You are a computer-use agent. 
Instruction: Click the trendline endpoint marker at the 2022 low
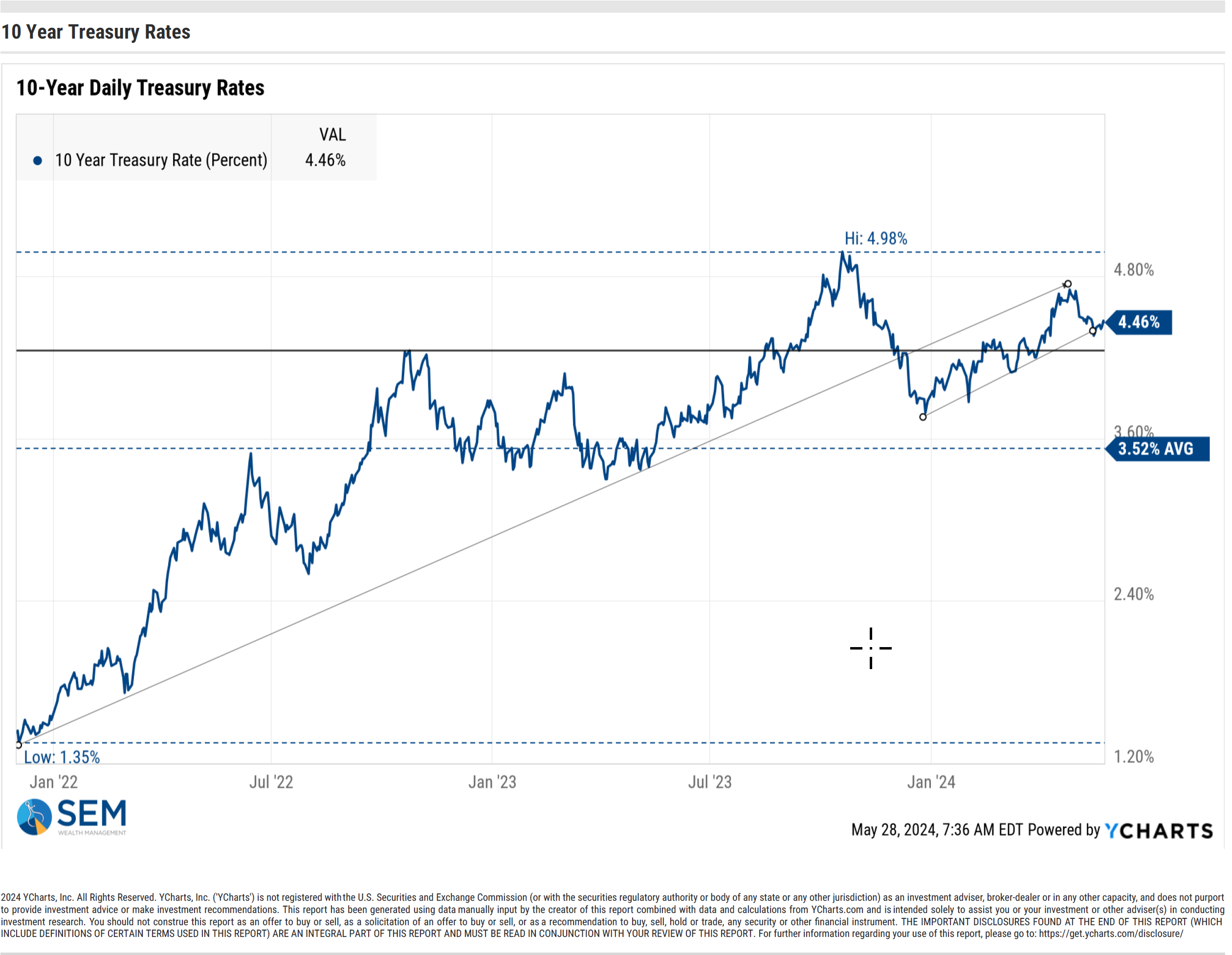pyautogui.click(x=19, y=745)
